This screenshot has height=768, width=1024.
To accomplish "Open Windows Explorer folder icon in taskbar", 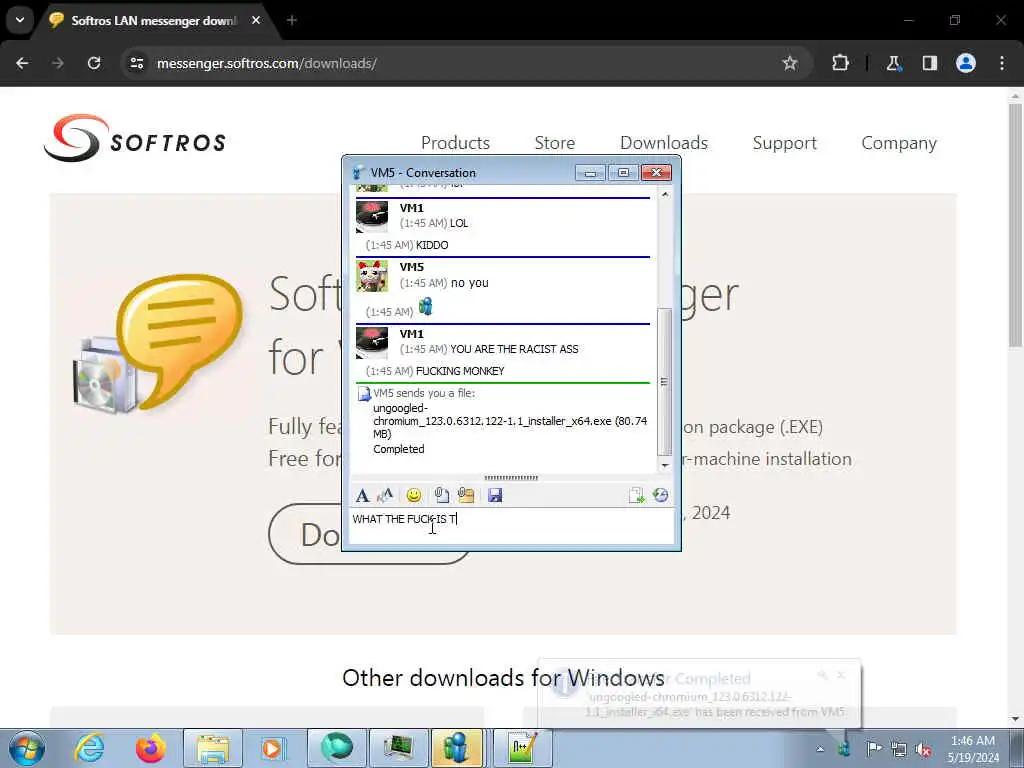I will point(213,748).
